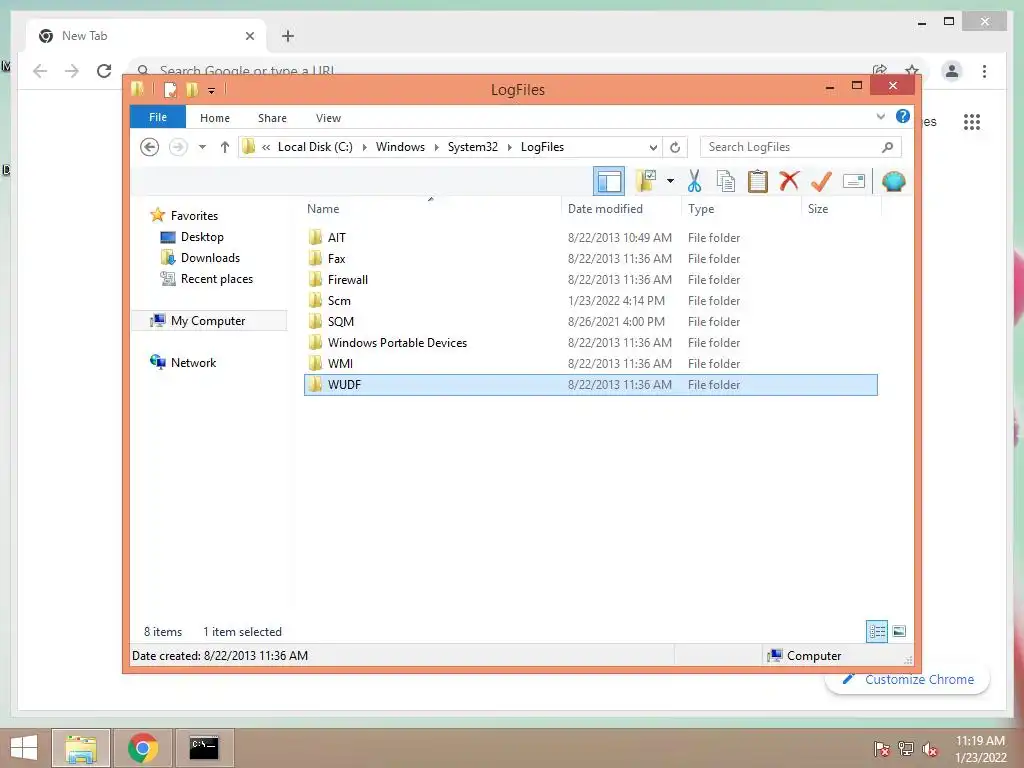Image resolution: width=1024 pixels, height=768 pixels.
Task: Click the orange checkmark properties icon
Action: point(821,181)
